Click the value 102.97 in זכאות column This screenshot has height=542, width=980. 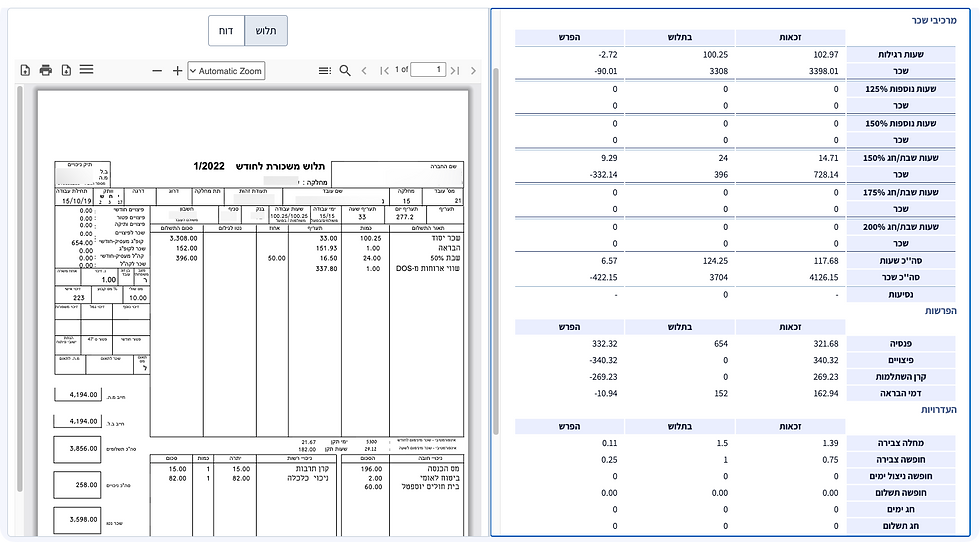(x=826, y=54)
